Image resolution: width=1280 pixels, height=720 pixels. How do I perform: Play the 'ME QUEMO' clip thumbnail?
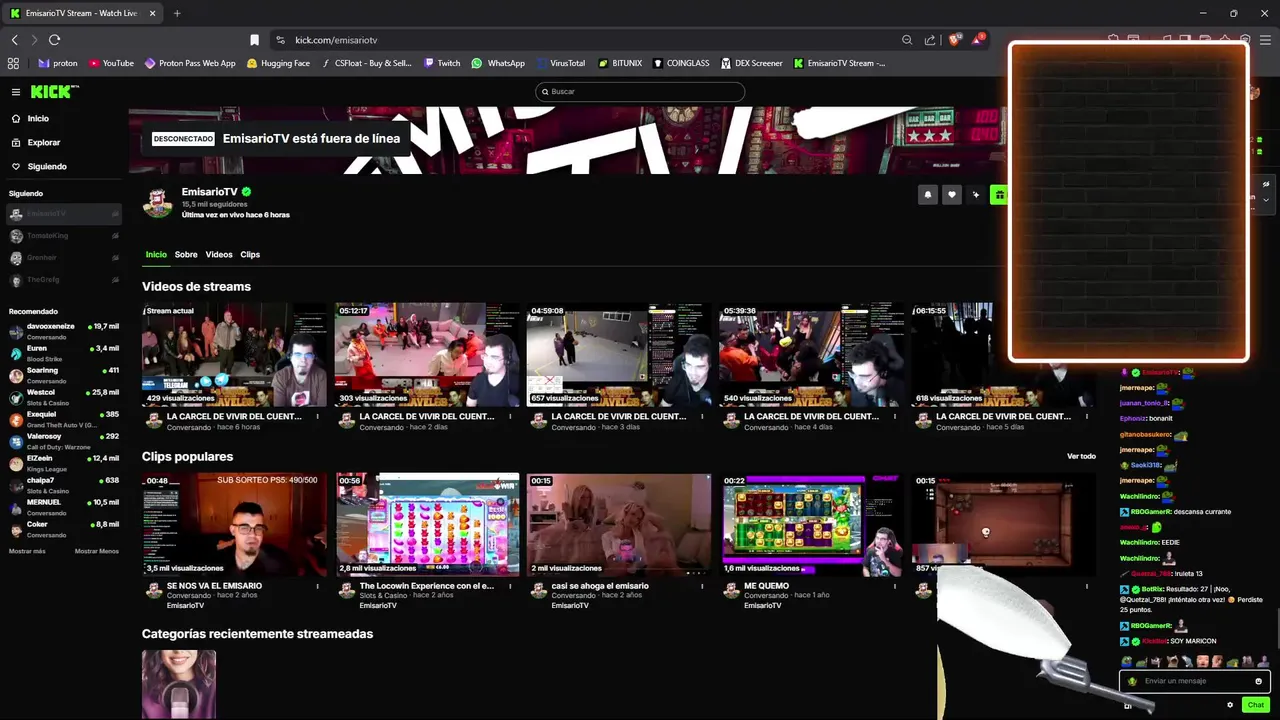[811, 524]
